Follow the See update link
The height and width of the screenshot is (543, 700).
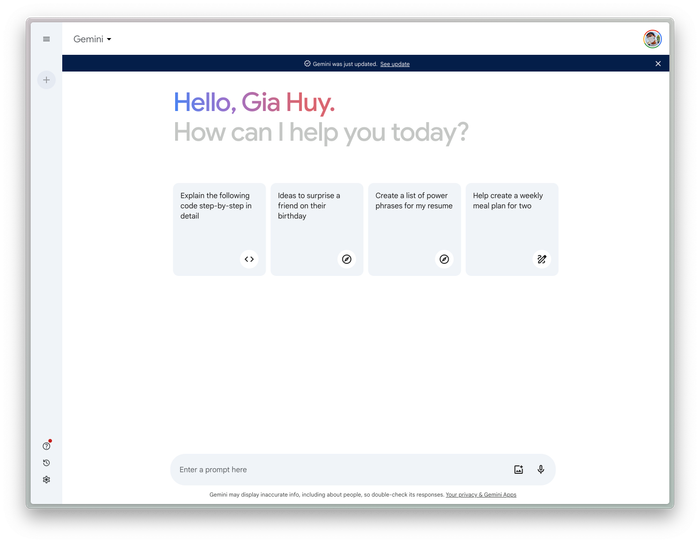click(x=395, y=64)
